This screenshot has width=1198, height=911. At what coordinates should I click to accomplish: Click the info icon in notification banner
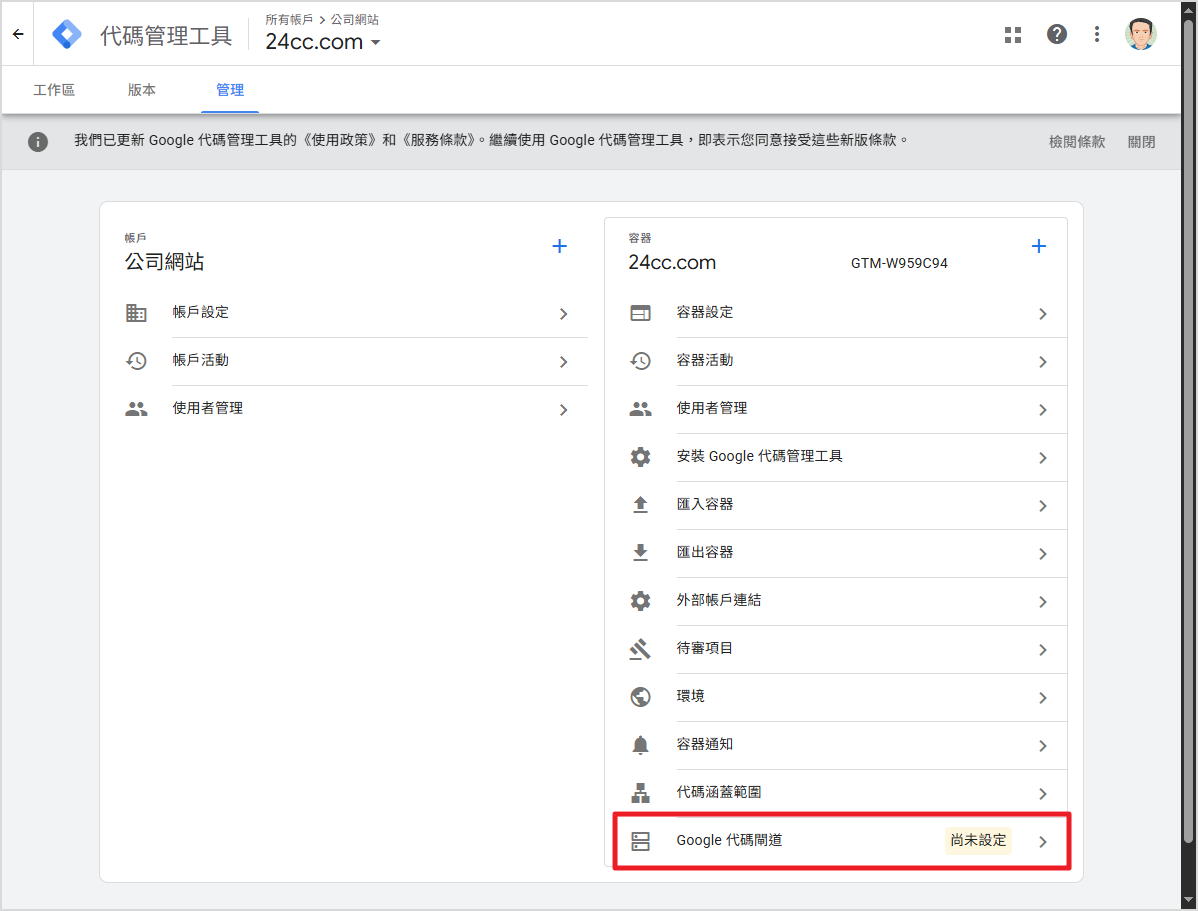37,141
